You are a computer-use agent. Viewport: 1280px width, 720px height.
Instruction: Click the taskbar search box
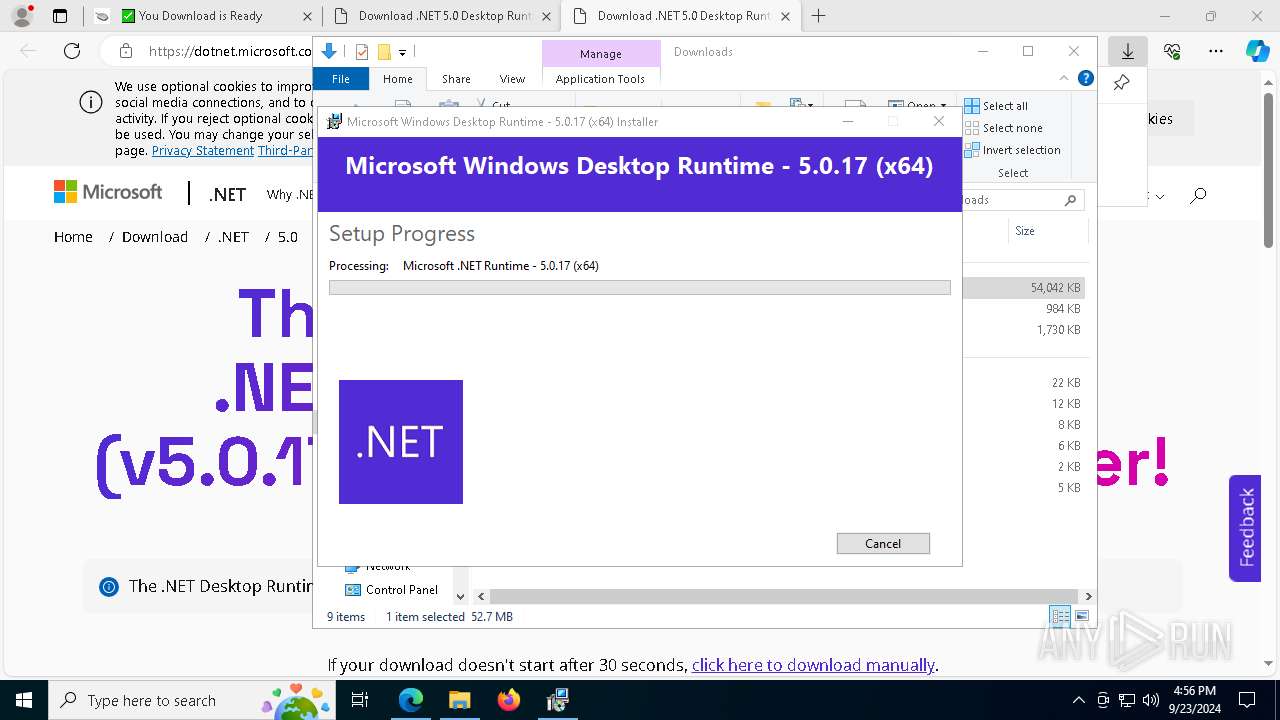192,700
